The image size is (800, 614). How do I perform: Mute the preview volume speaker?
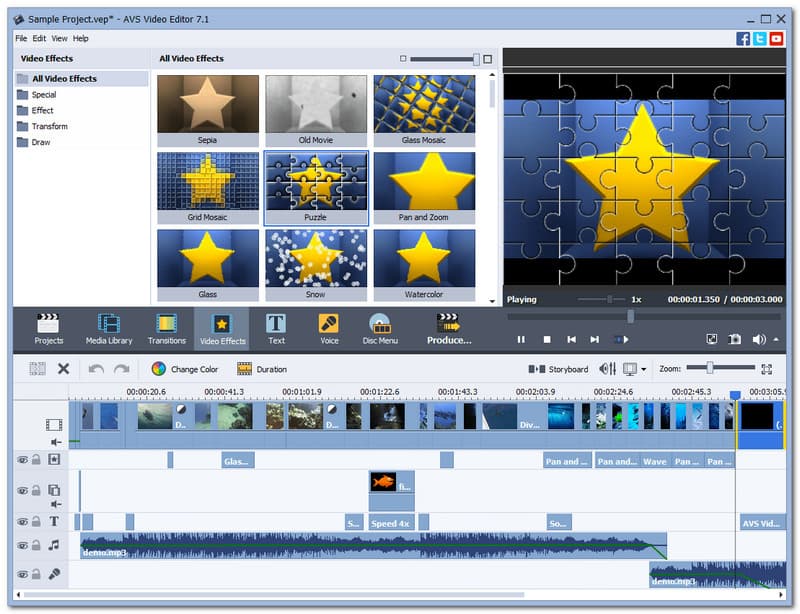pyautogui.click(x=759, y=339)
